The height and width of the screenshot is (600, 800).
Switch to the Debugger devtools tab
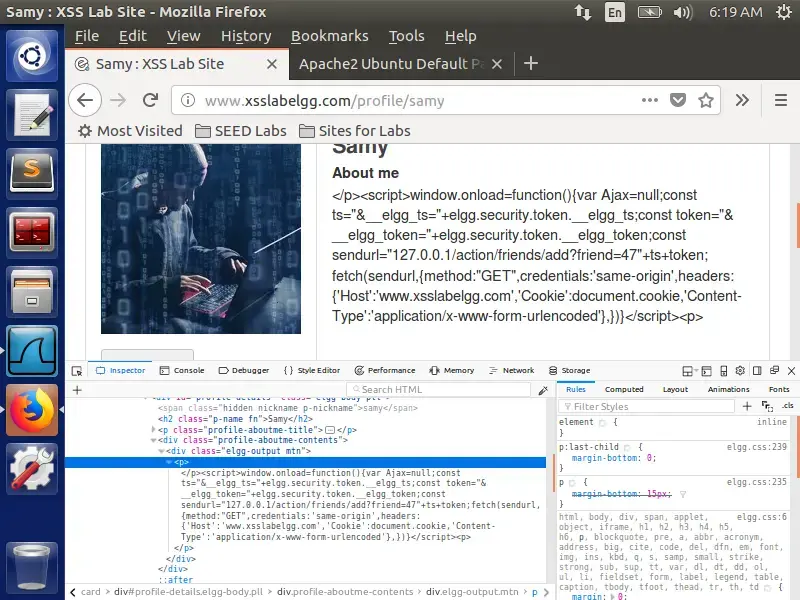click(244, 370)
